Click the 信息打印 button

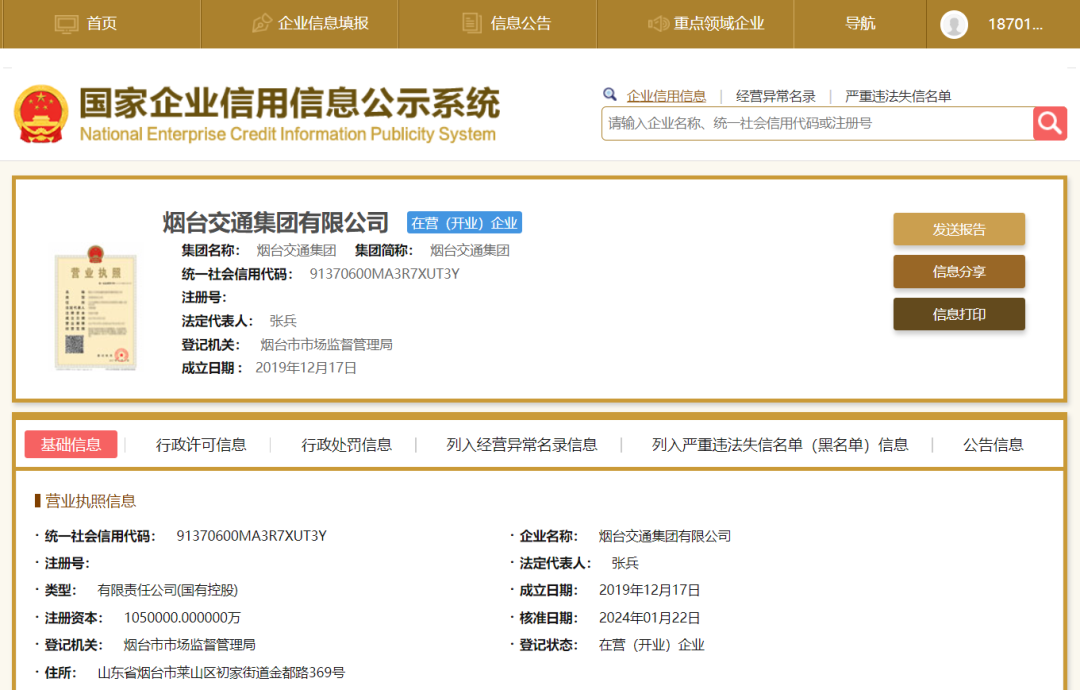pos(958,314)
